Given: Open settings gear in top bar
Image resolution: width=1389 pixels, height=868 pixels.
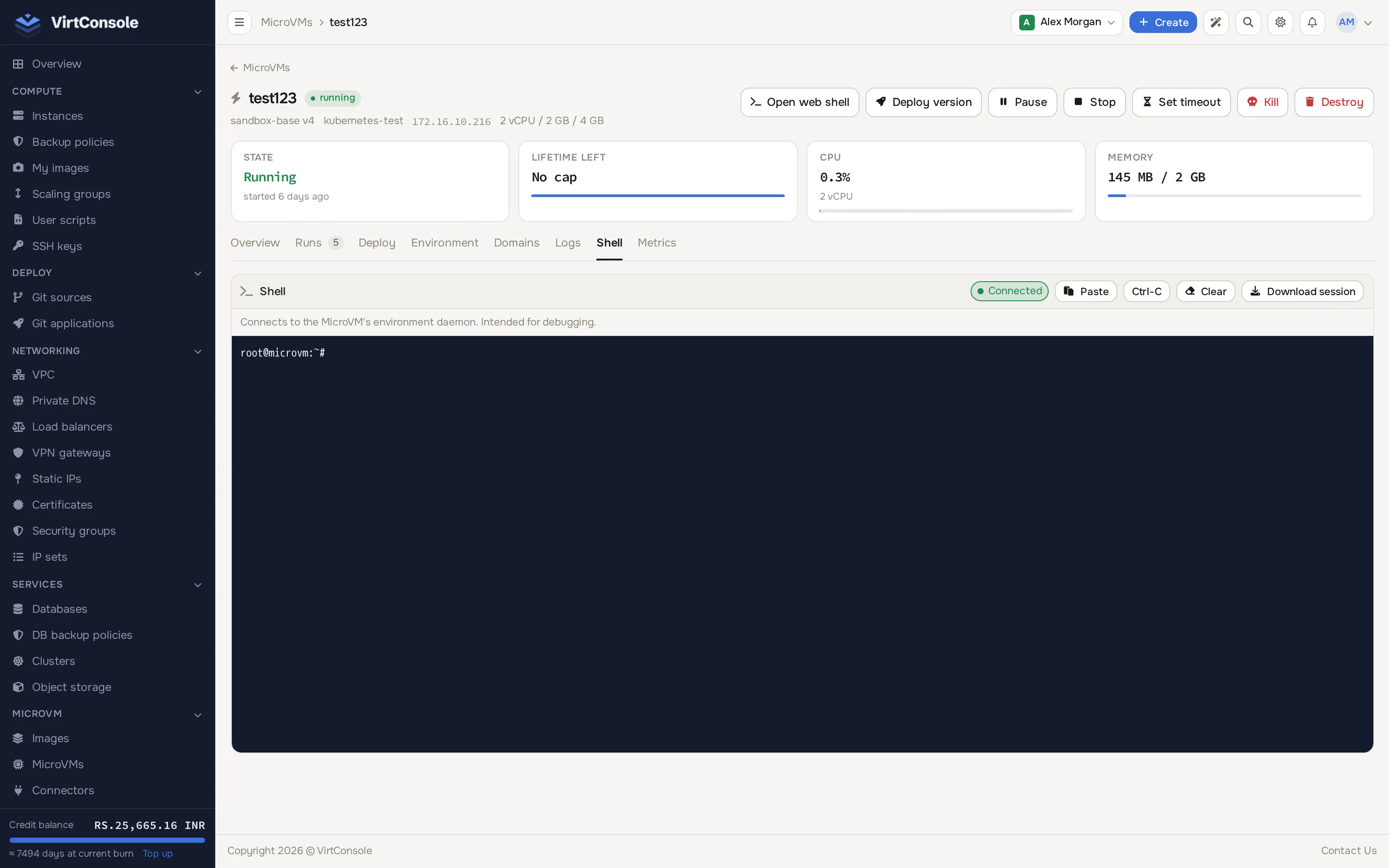Looking at the screenshot, I should point(1280,23).
